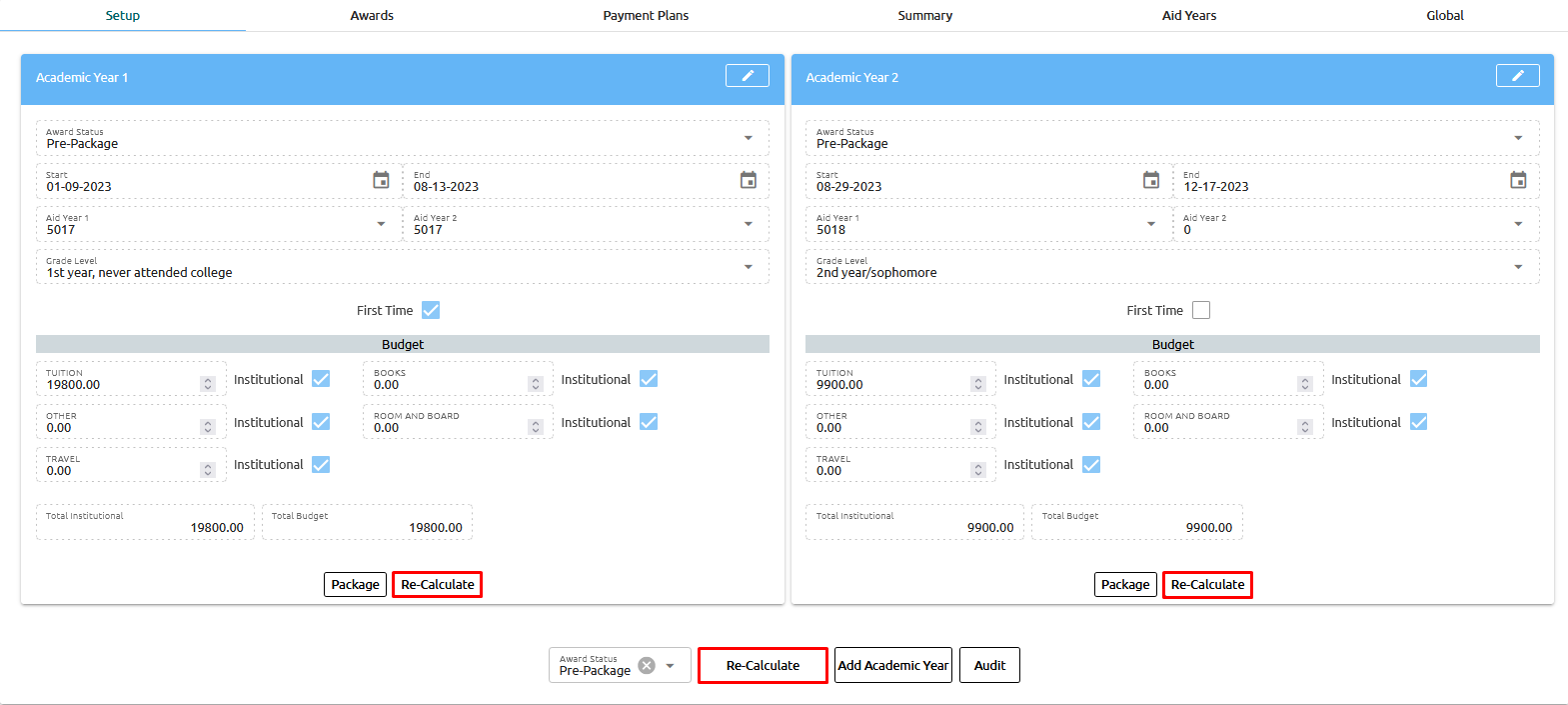The image size is (1568, 705).
Task: Go to the Aid Years tab
Action: [x=1188, y=15]
